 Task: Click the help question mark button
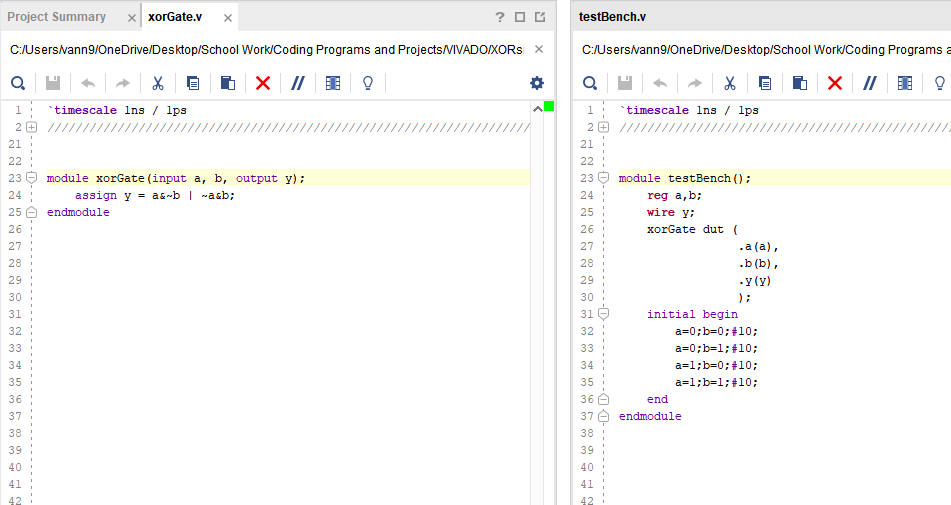point(500,17)
